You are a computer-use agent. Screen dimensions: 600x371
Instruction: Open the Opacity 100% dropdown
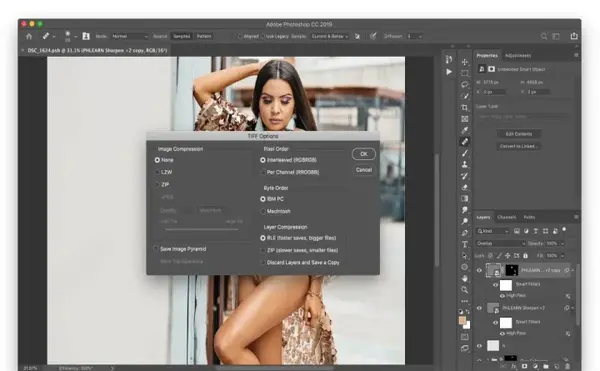562,244
